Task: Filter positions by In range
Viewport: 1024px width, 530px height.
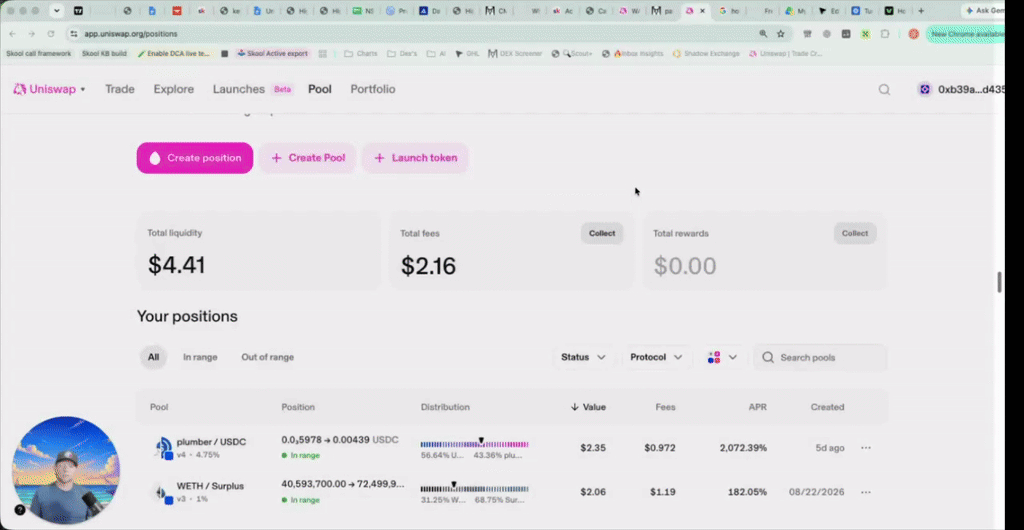Action: click(200, 357)
